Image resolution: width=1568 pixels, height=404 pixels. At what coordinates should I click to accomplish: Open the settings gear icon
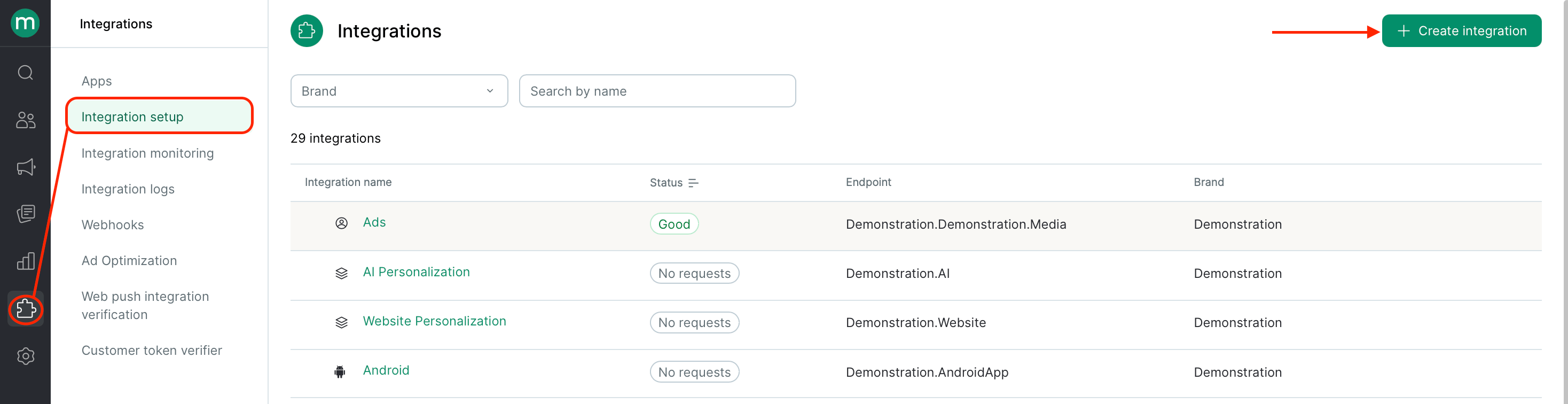(x=25, y=356)
